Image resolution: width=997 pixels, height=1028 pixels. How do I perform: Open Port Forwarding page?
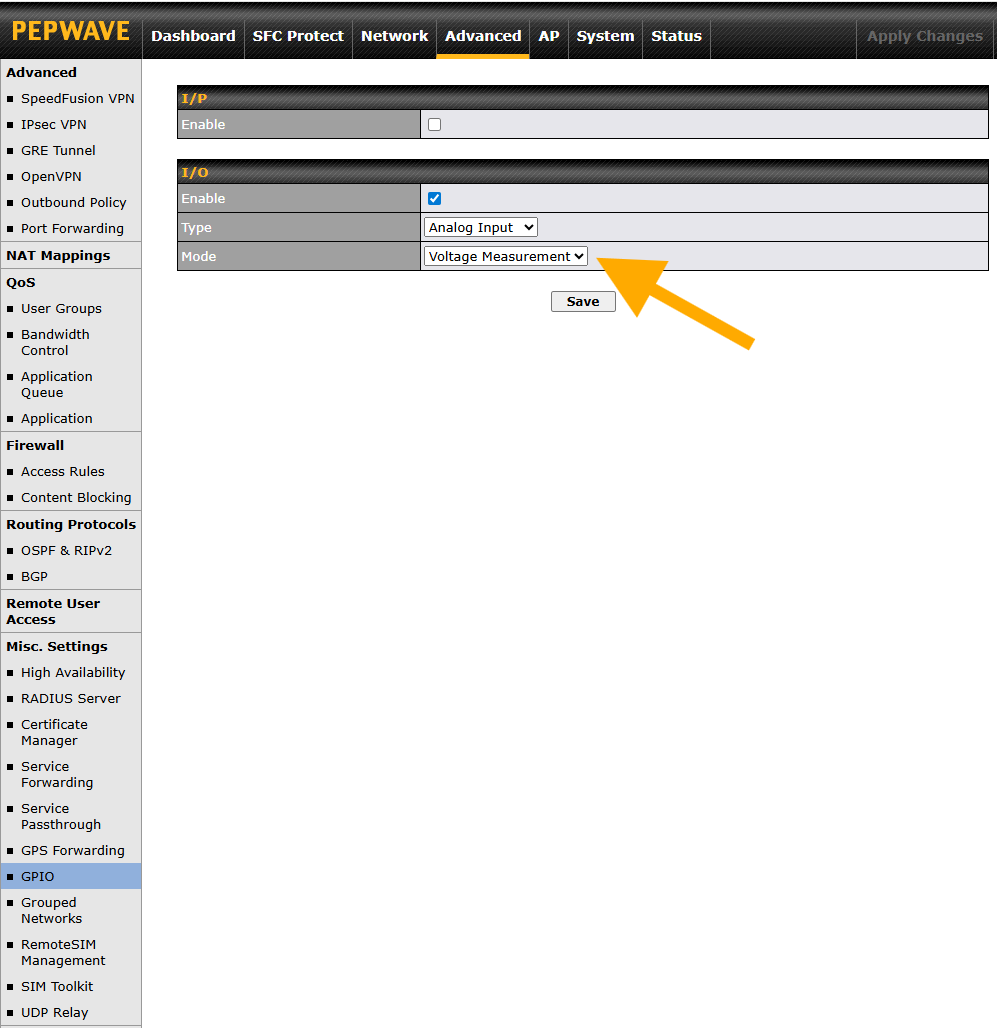[x=72, y=229]
